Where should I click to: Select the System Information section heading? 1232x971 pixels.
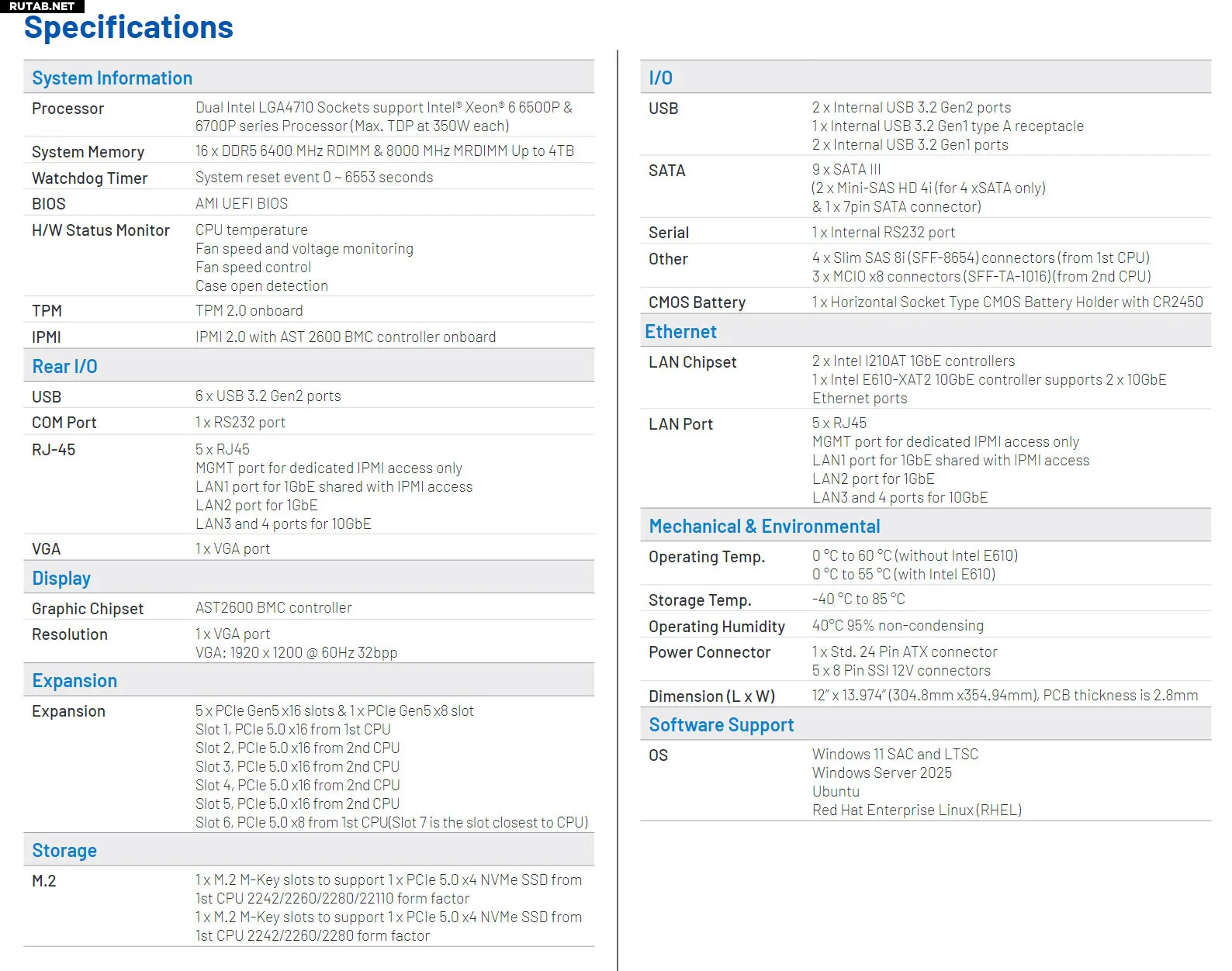pyautogui.click(x=112, y=78)
